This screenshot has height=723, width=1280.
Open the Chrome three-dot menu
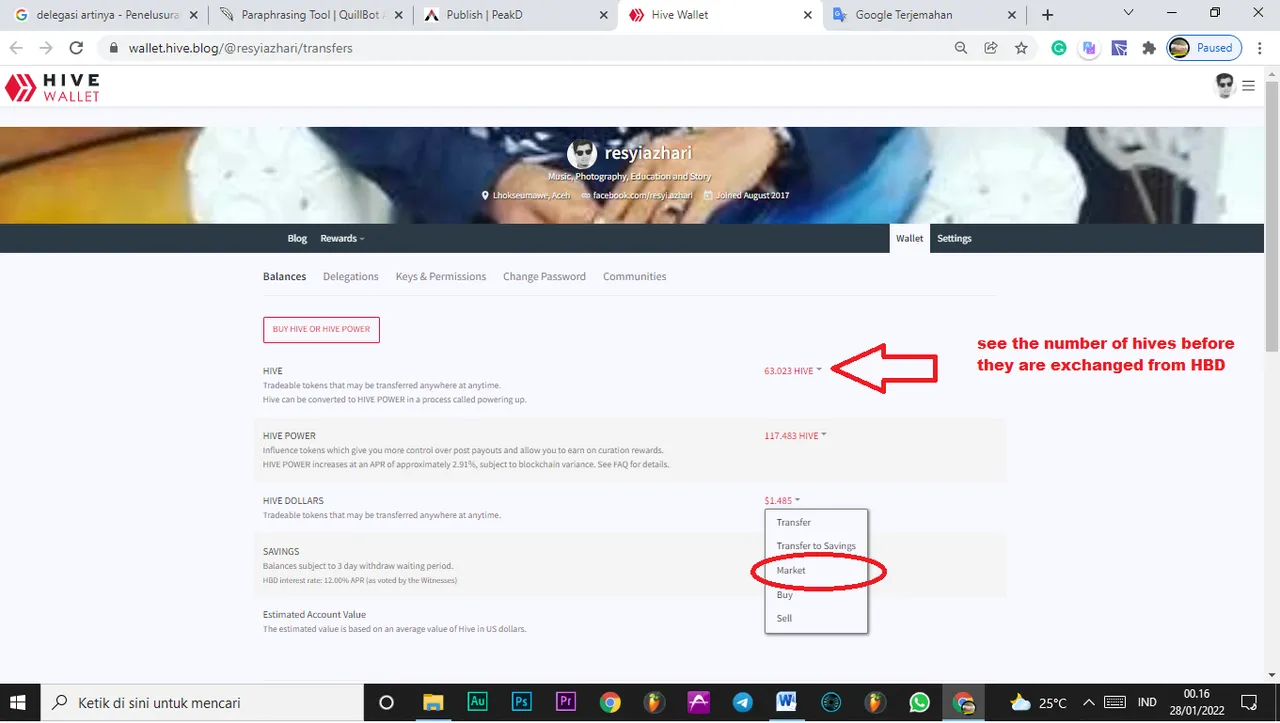coord(1259,48)
